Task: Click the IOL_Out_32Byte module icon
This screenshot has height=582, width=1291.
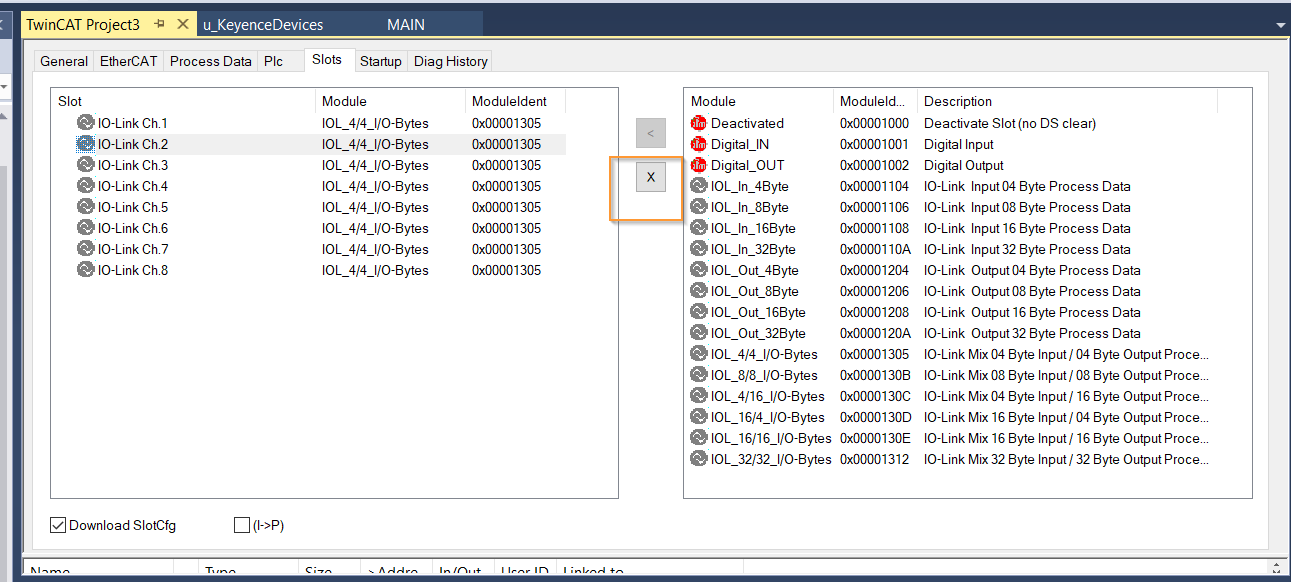Action: (x=698, y=333)
